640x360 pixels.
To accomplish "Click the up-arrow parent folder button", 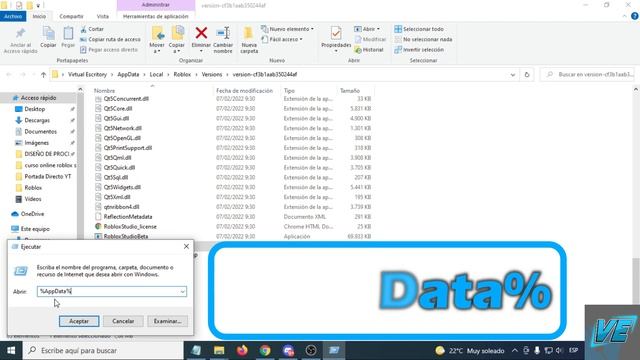I will coord(43,75).
